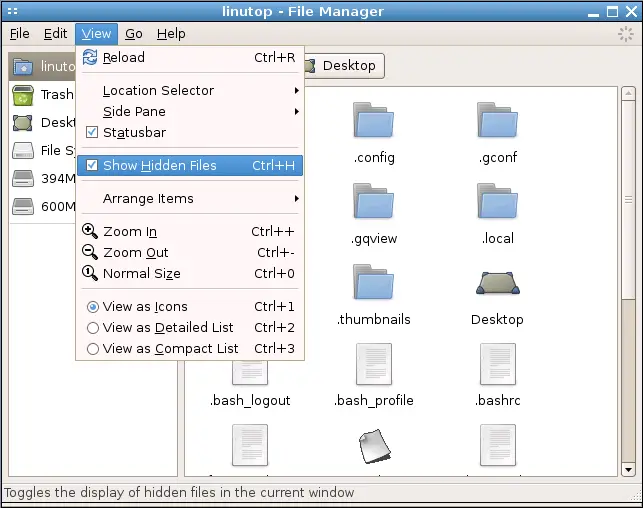Click the .config folder name label
This screenshot has width=643, height=508.
[374, 157]
